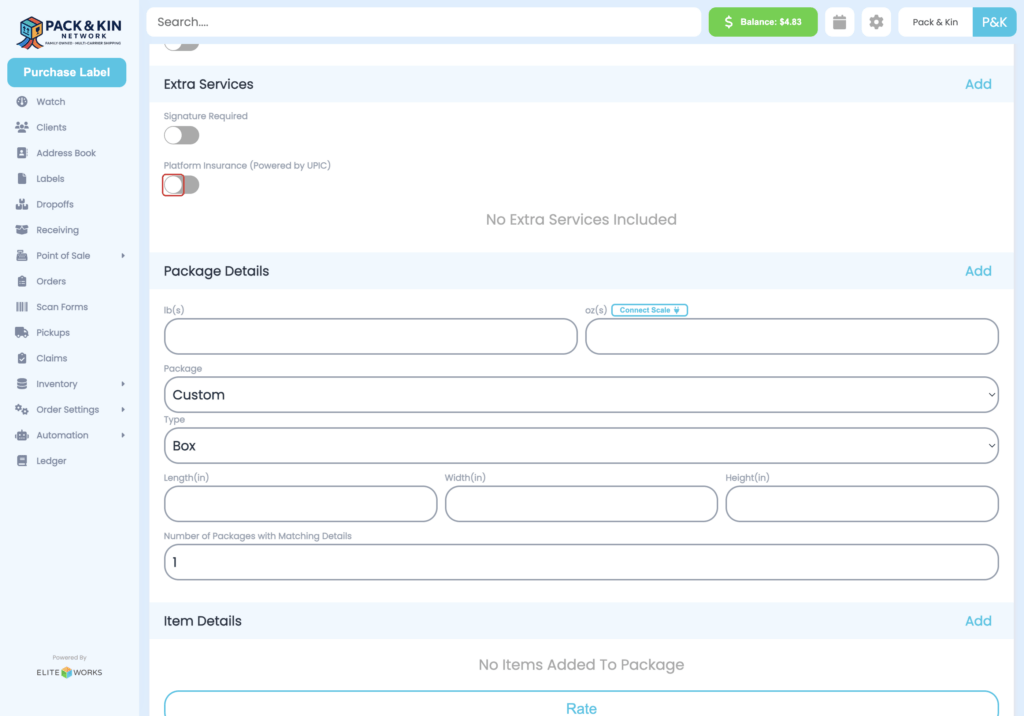Open the settings gear in top bar
1024x716 pixels.
[876, 21]
